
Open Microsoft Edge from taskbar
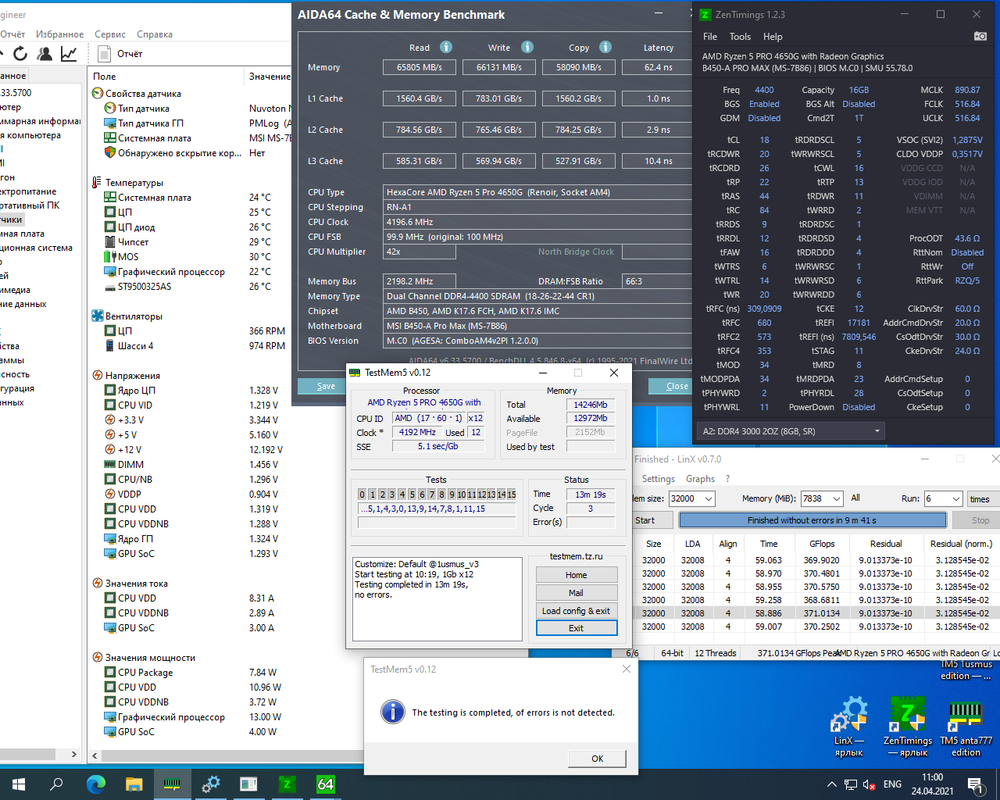96,784
